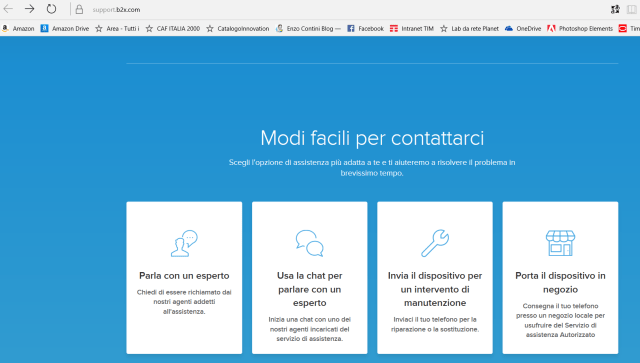This screenshot has width=640, height=363.
Task: Click the storefront shop icon
Action: (x=560, y=243)
